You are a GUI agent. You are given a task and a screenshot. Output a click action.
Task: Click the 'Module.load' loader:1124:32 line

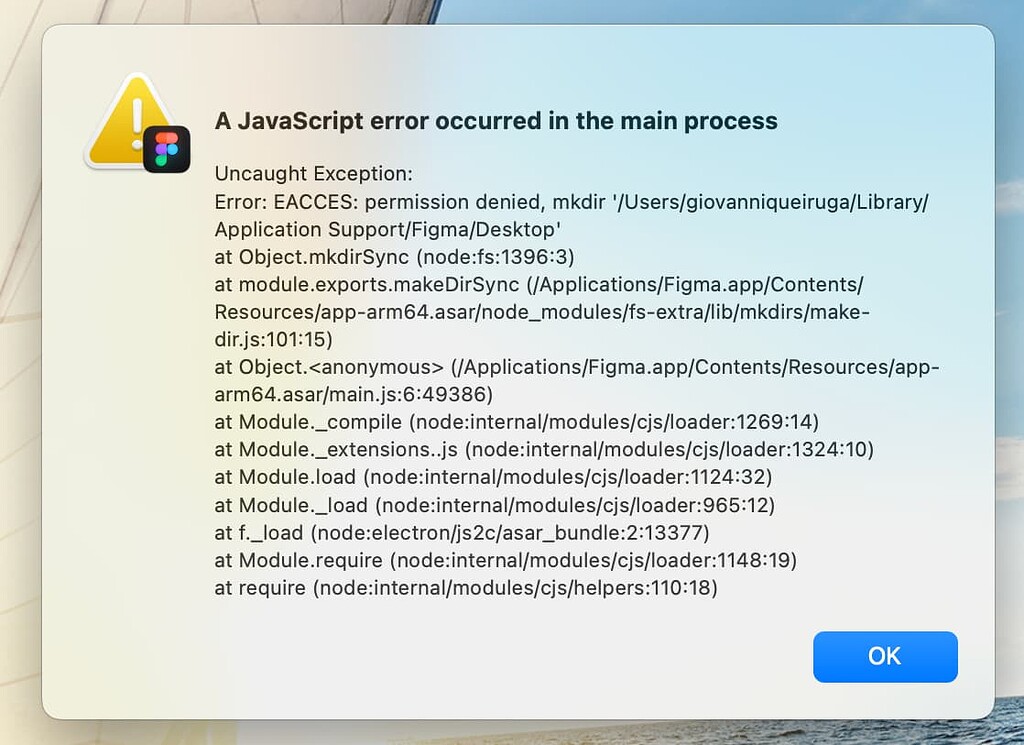click(x=493, y=477)
